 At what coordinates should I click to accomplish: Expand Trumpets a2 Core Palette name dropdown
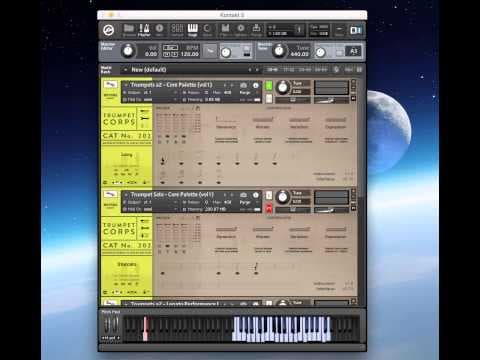126,85
